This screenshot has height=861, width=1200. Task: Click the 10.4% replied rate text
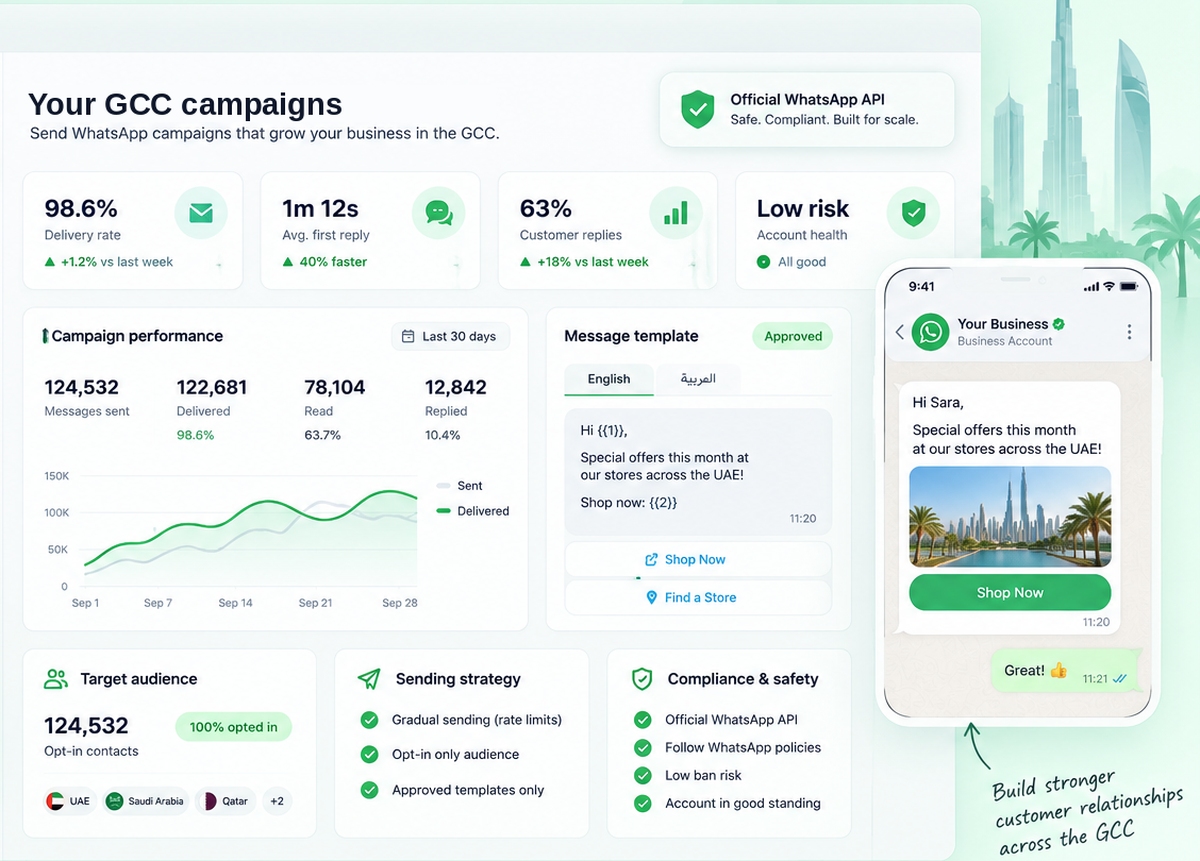coord(443,435)
